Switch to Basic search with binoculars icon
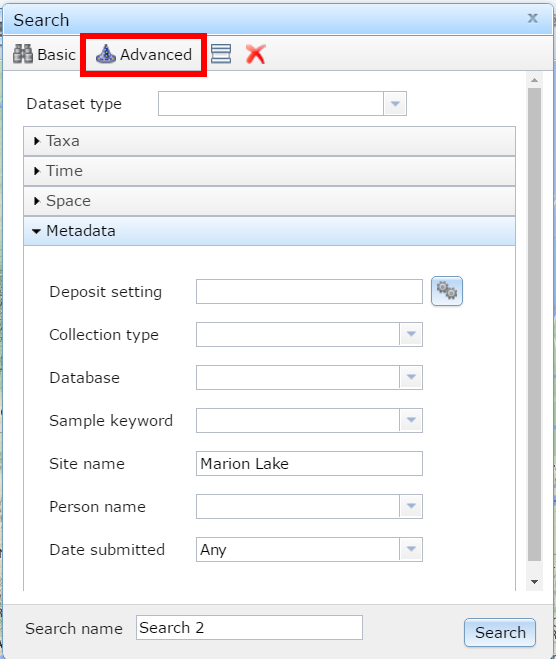Image resolution: width=556 pixels, height=659 pixels. tap(44, 54)
